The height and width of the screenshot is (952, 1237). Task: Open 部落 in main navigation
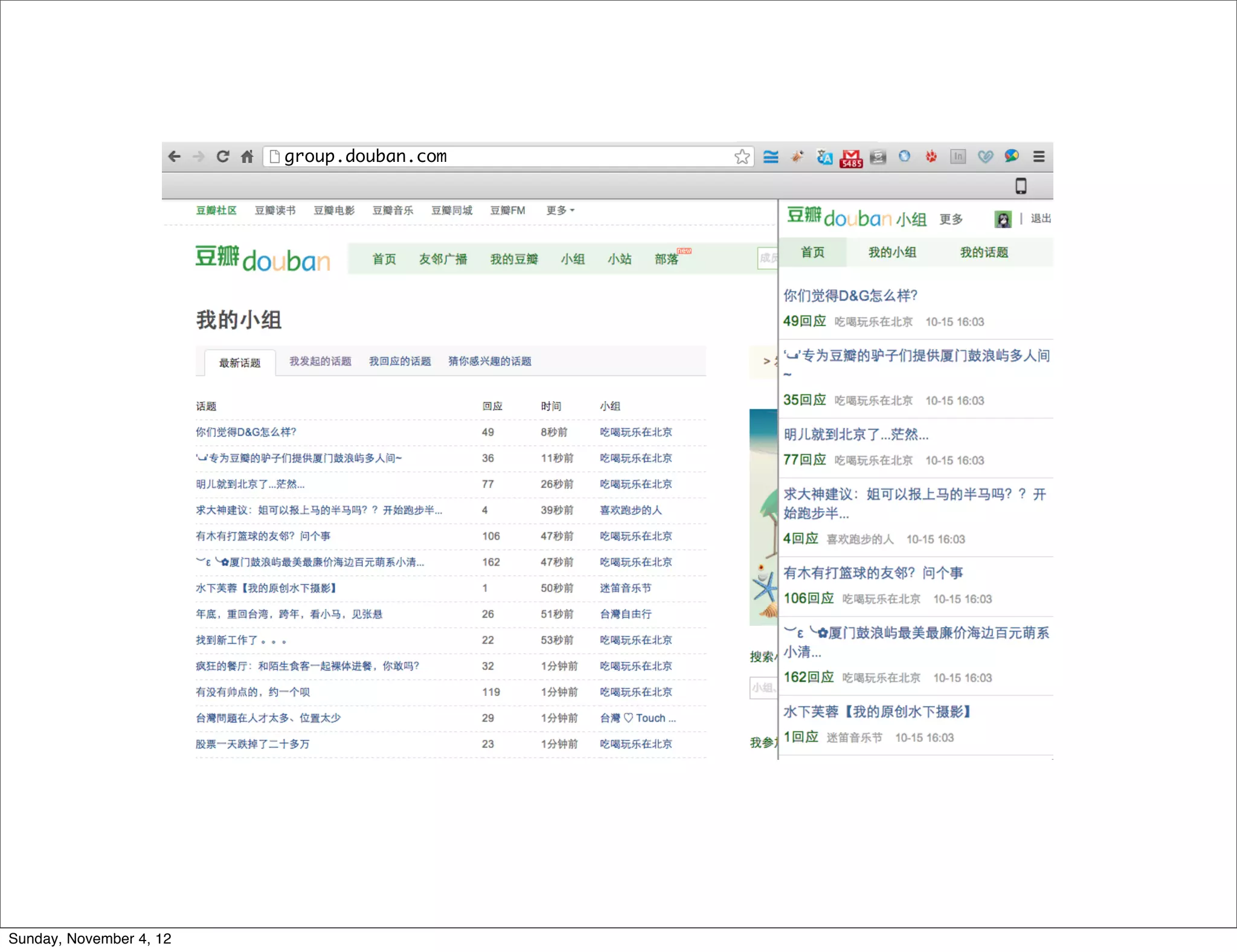coord(666,259)
